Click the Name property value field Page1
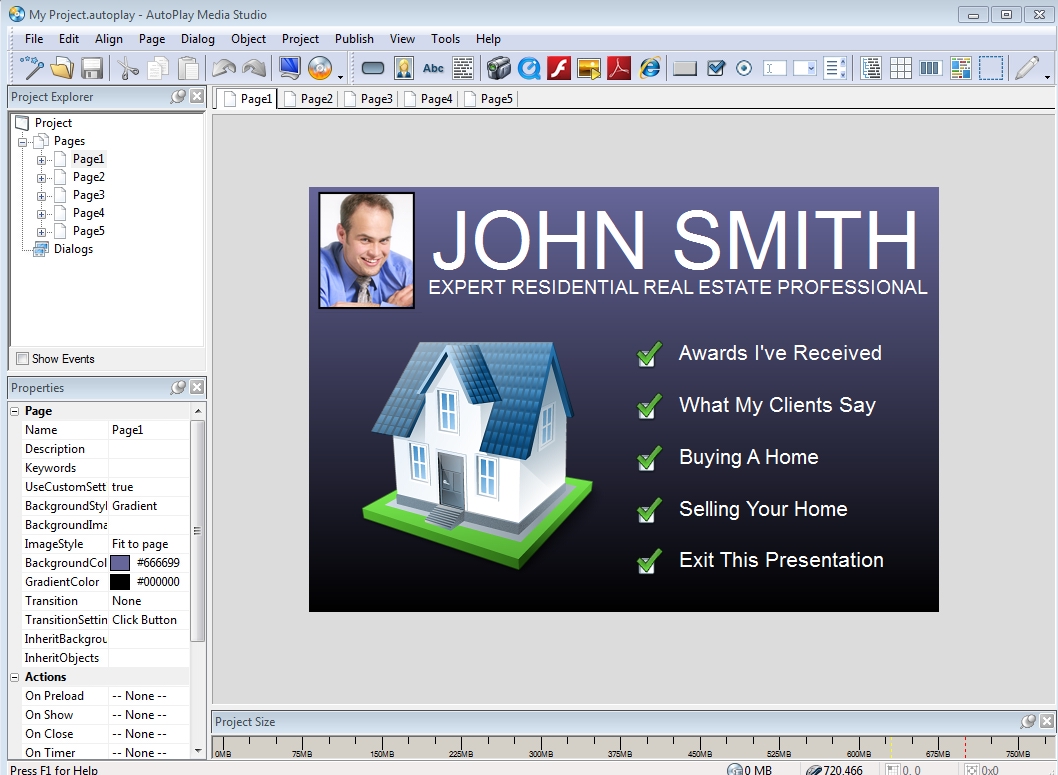1058x775 pixels. click(x=148, y=430)
